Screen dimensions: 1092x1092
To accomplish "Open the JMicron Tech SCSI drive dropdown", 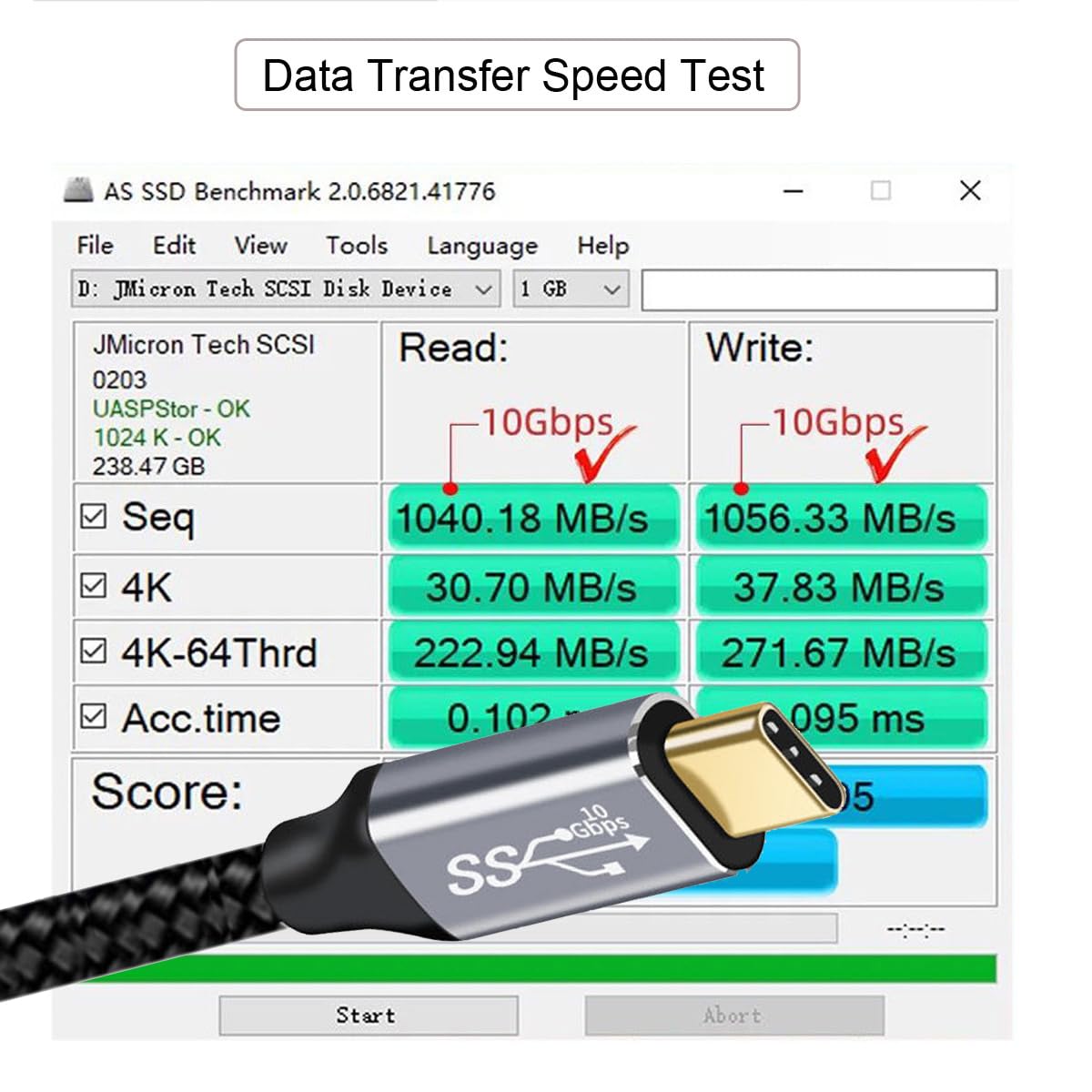I will 286,289.
